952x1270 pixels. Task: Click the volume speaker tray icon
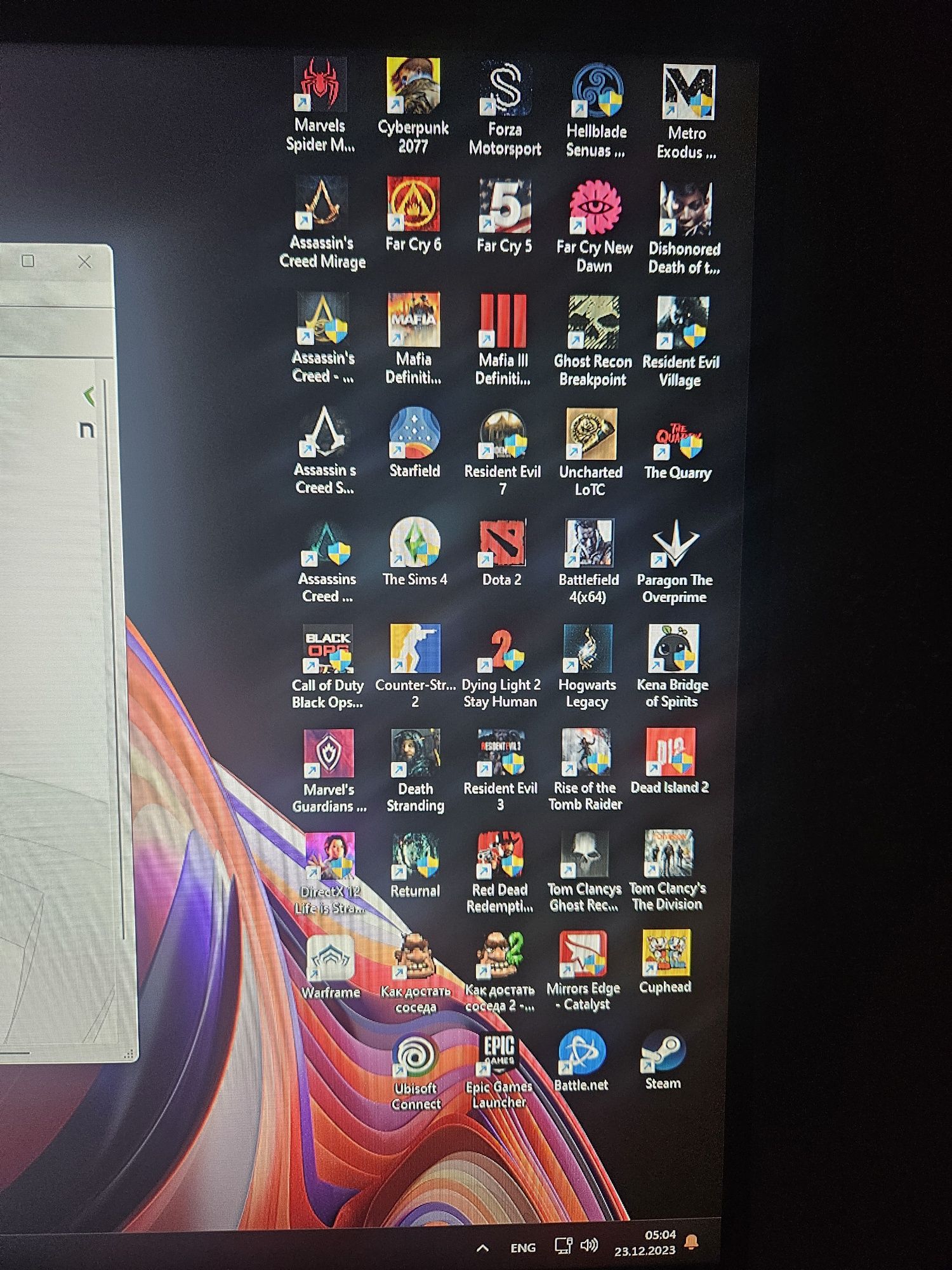589,1245
